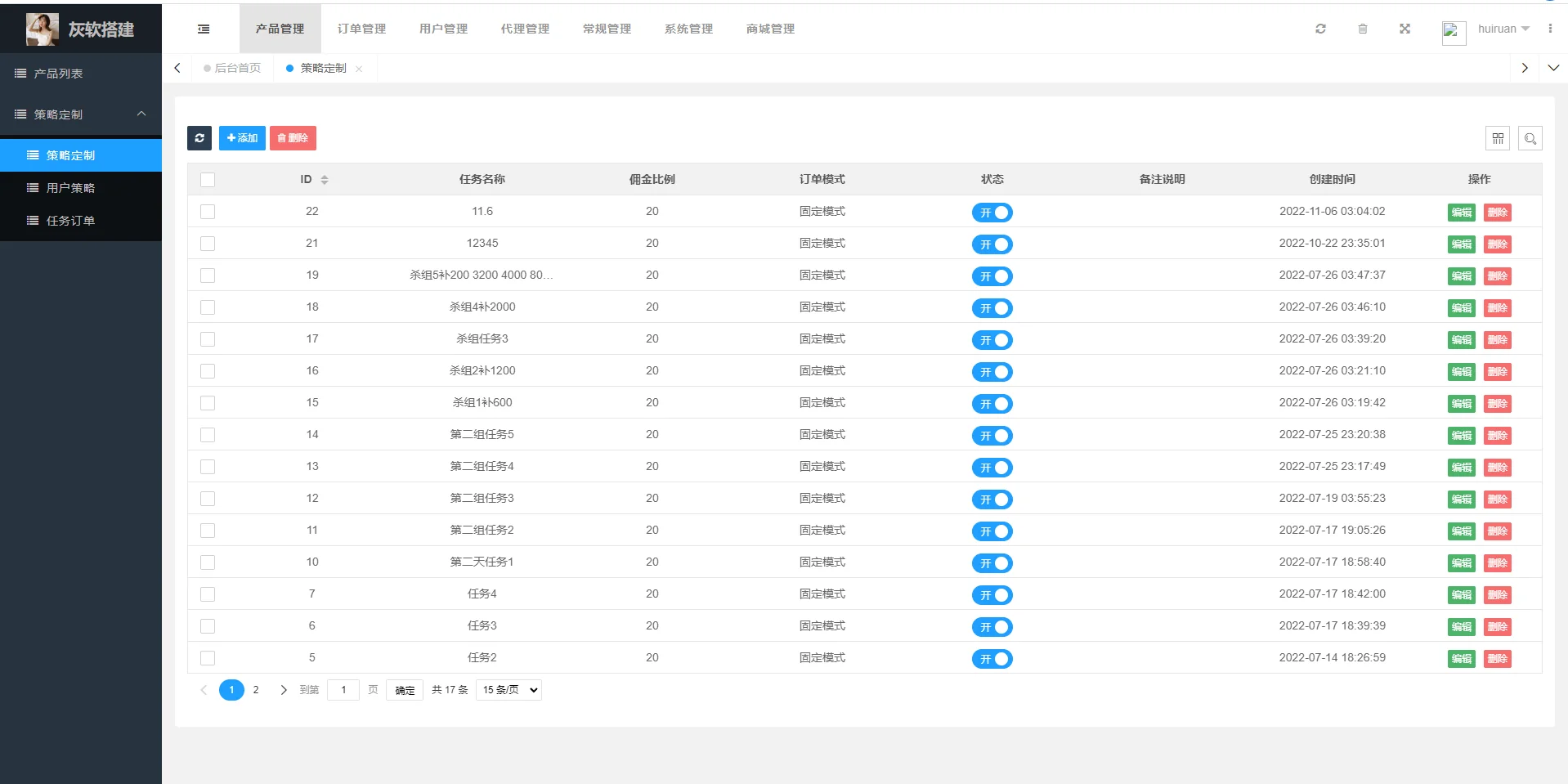Click the page number input field
Screen dimensions: 1568x784
[x=343, y=690]
